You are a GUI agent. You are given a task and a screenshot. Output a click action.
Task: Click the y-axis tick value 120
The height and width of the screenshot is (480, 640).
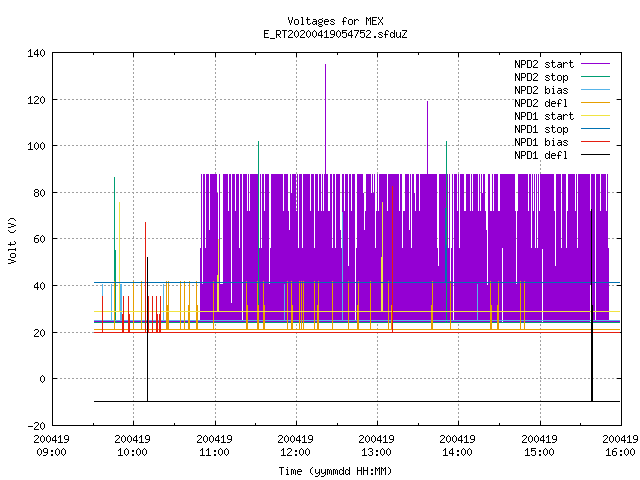(36, 100)
